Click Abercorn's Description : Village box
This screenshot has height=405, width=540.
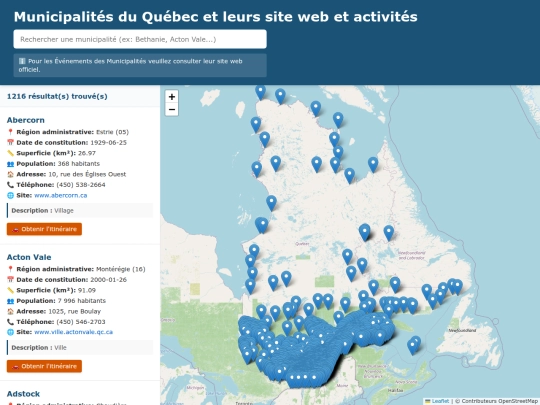(x=80, y=210)
